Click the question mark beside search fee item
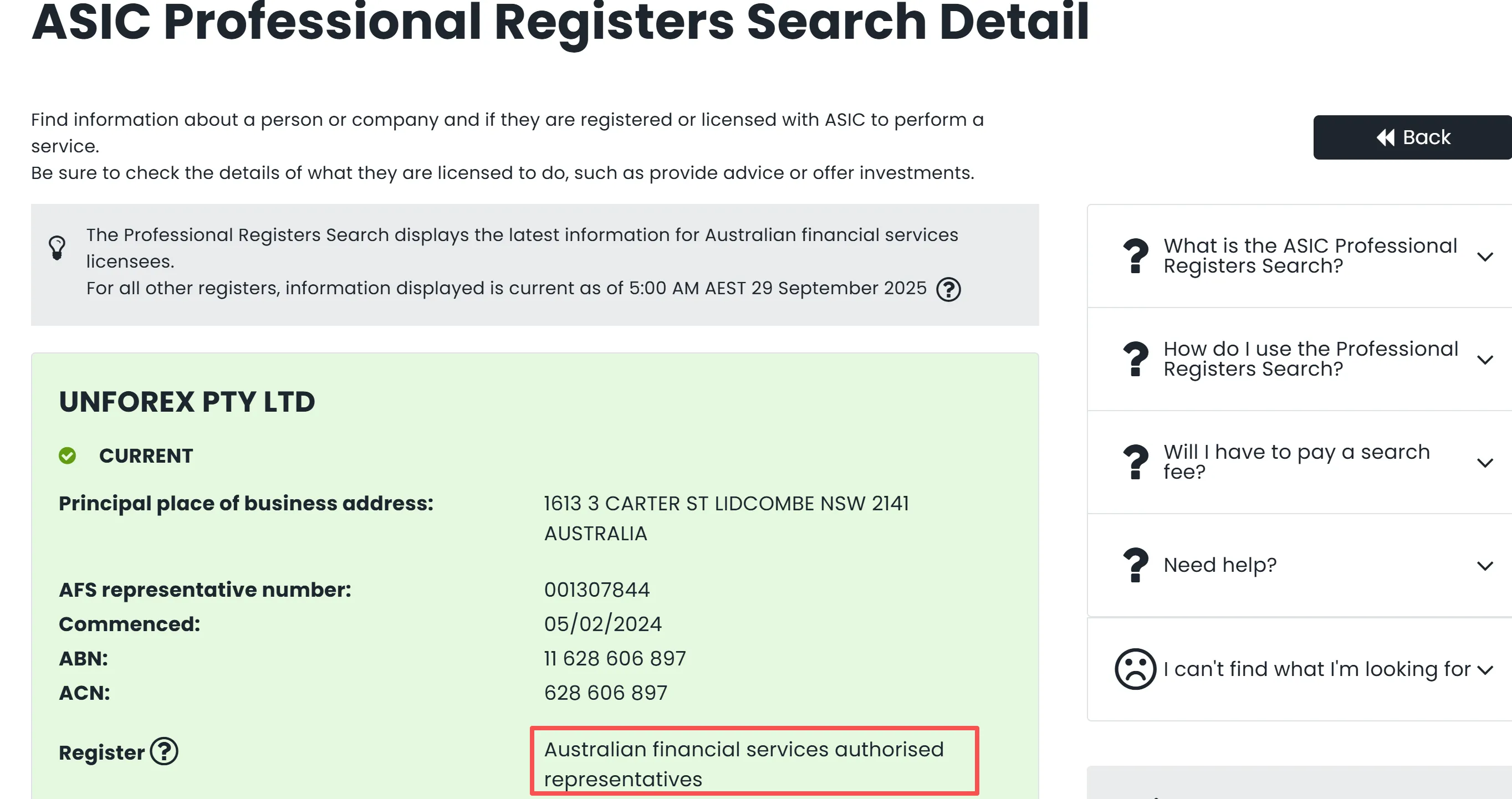This screenshot has height=799, width=1512. point(1135,462)
